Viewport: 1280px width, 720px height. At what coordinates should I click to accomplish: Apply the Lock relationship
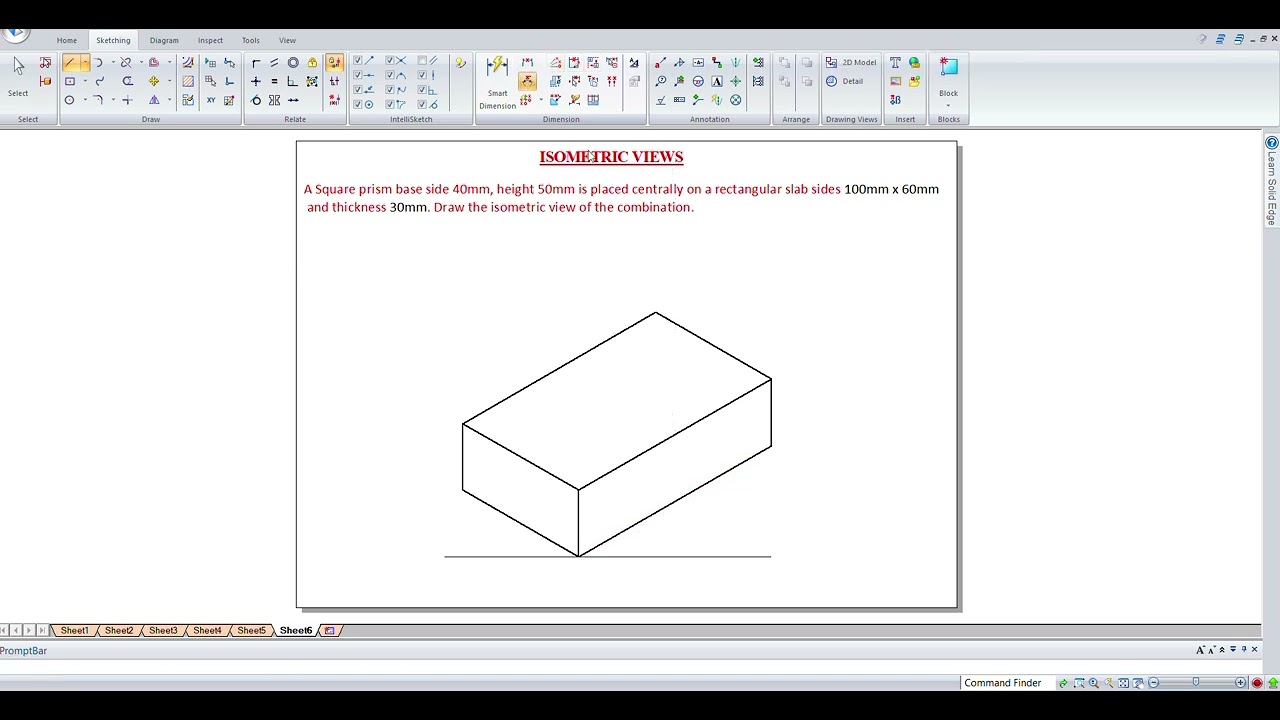[x=312, y=63]
